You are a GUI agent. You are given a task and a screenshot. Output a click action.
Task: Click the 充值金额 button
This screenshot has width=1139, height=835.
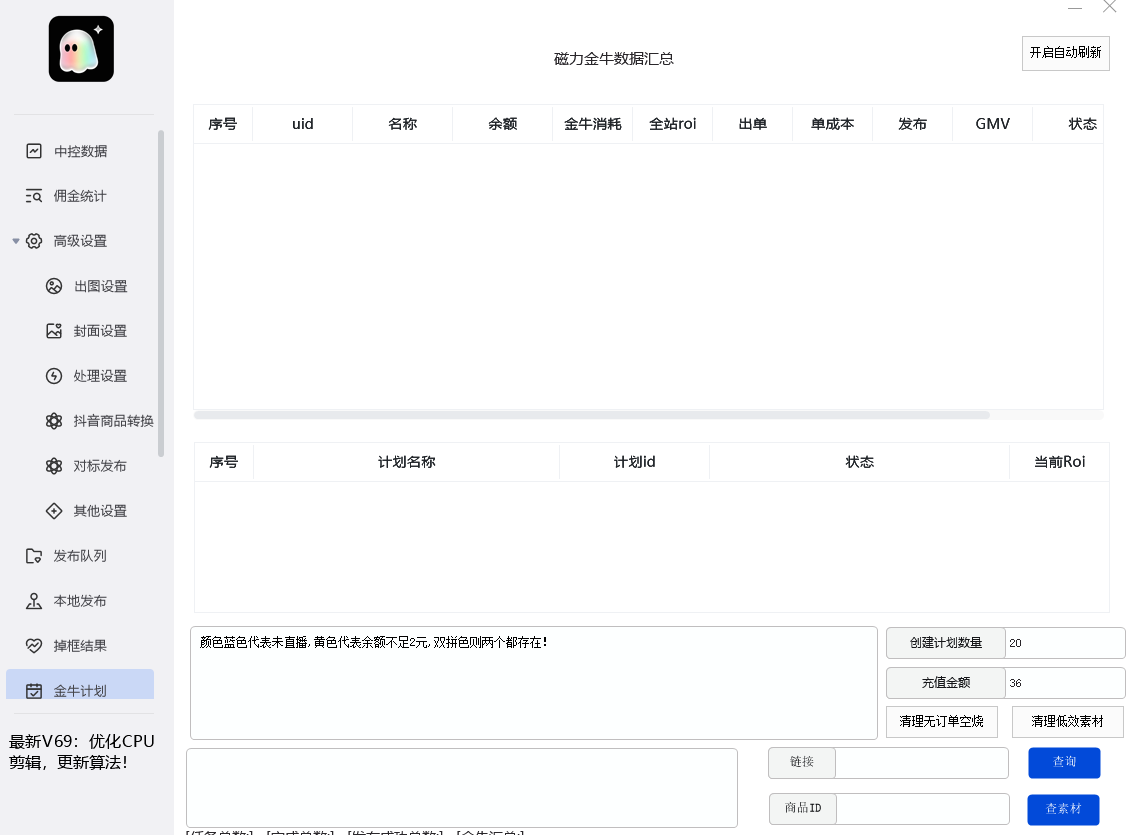pyautogui.click(x=945, y=683)
